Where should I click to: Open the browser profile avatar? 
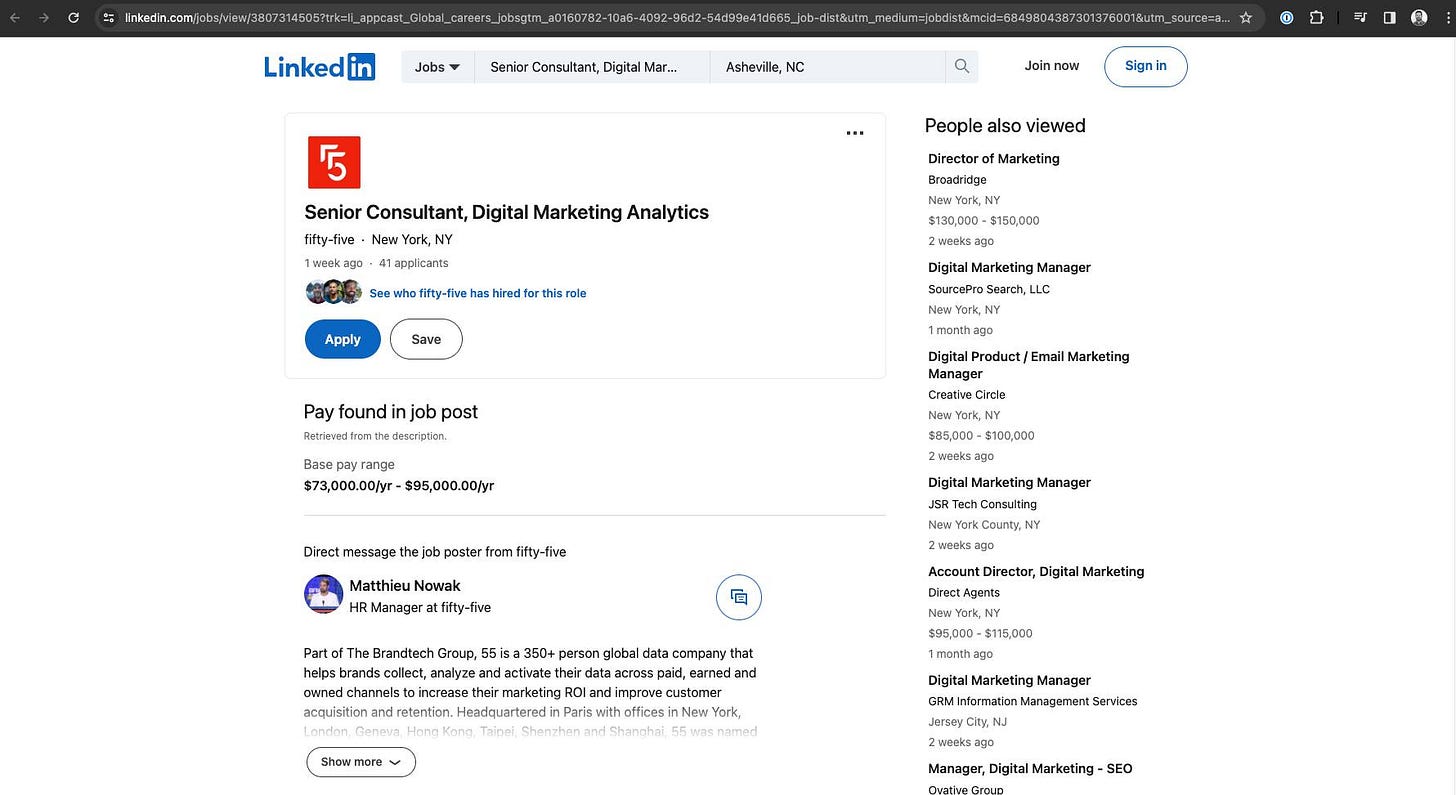click(1419, 17)
